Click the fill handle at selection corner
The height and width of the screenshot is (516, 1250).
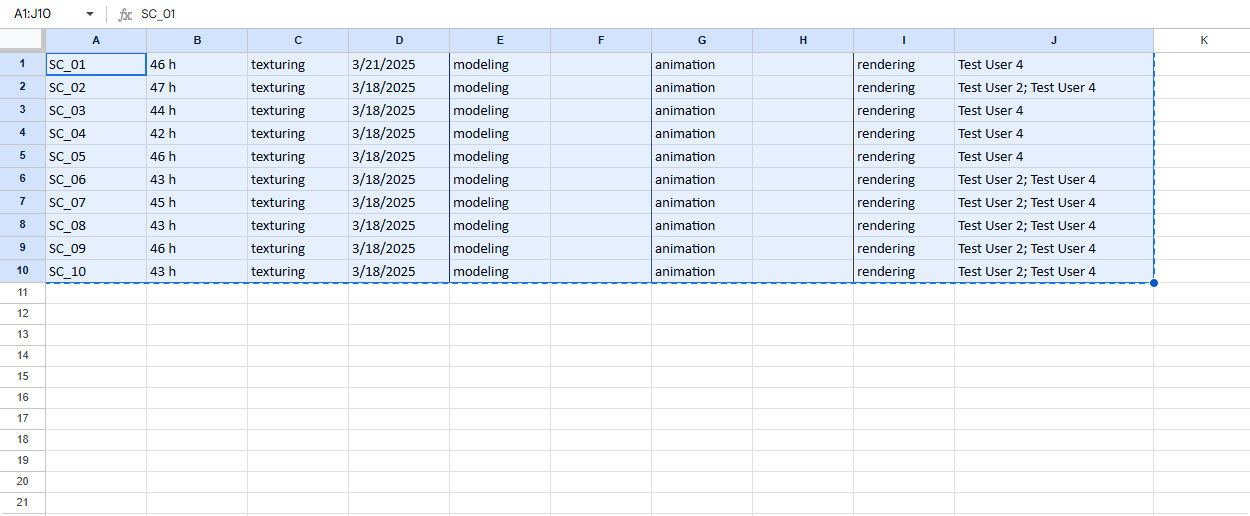click(x=1154, y=283)
